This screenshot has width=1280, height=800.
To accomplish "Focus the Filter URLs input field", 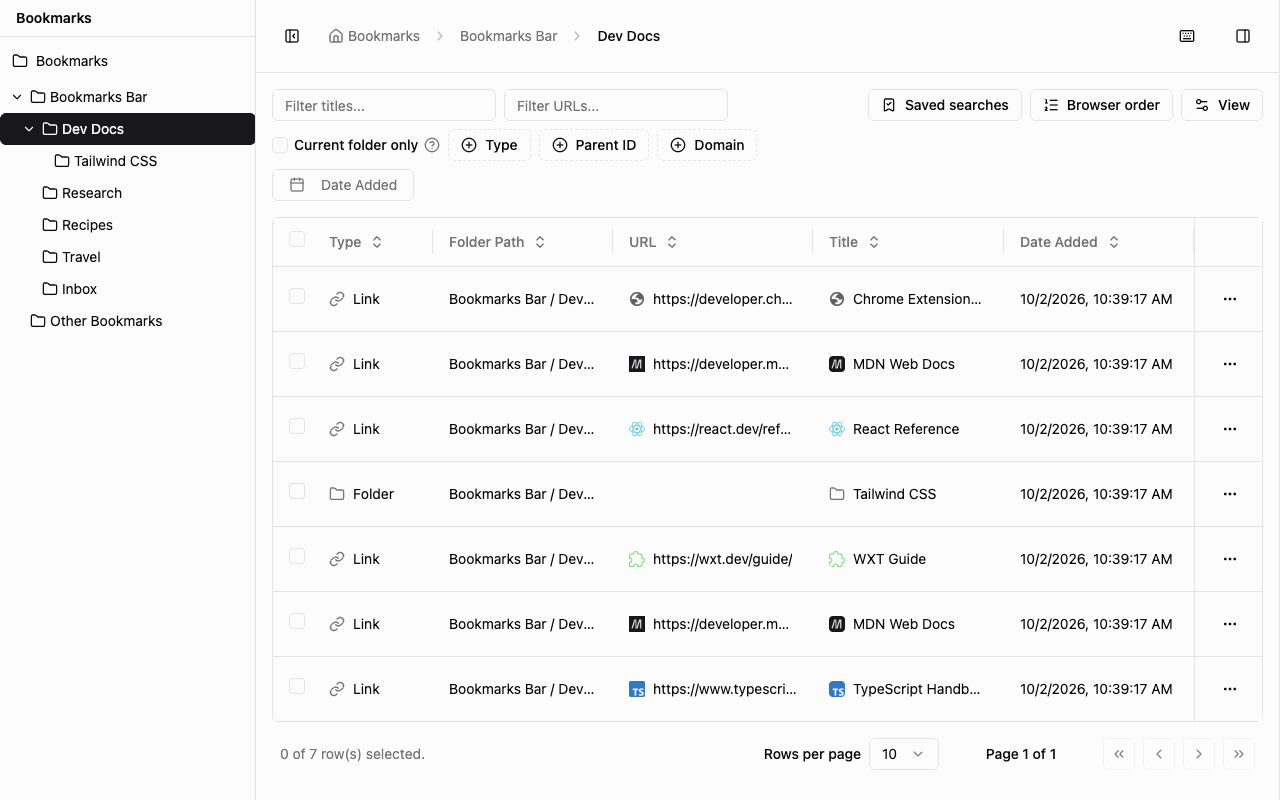I will [x=616, y=105].
